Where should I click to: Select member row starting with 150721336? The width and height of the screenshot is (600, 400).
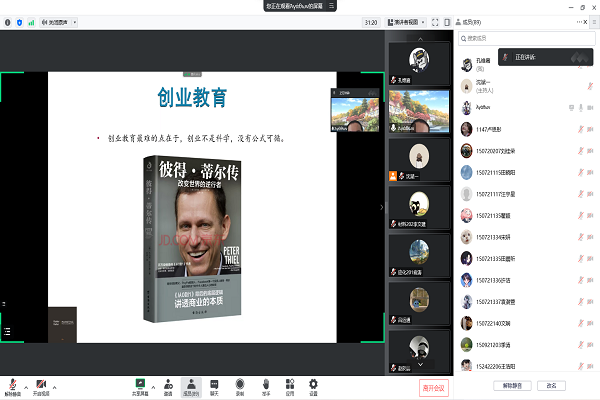(527, 280)
